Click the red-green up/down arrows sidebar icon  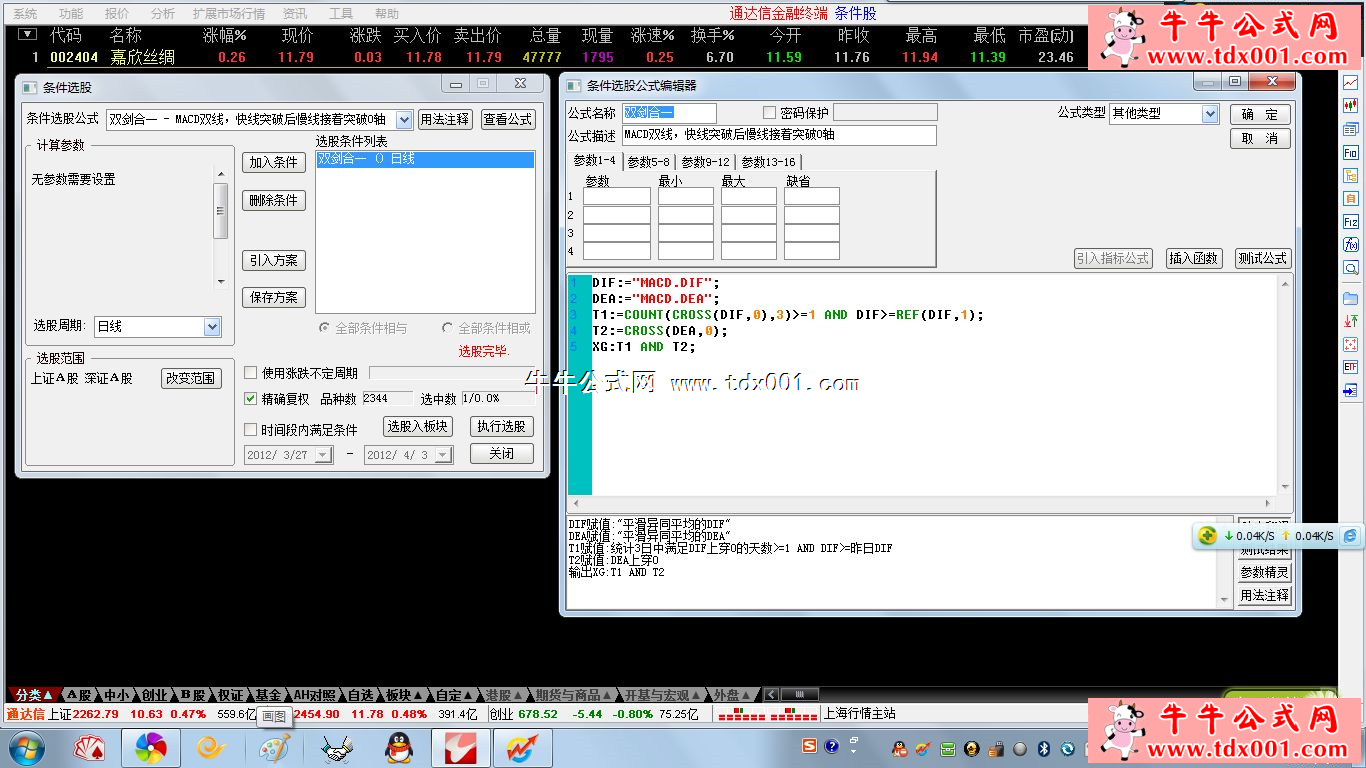pos(1351,321)
